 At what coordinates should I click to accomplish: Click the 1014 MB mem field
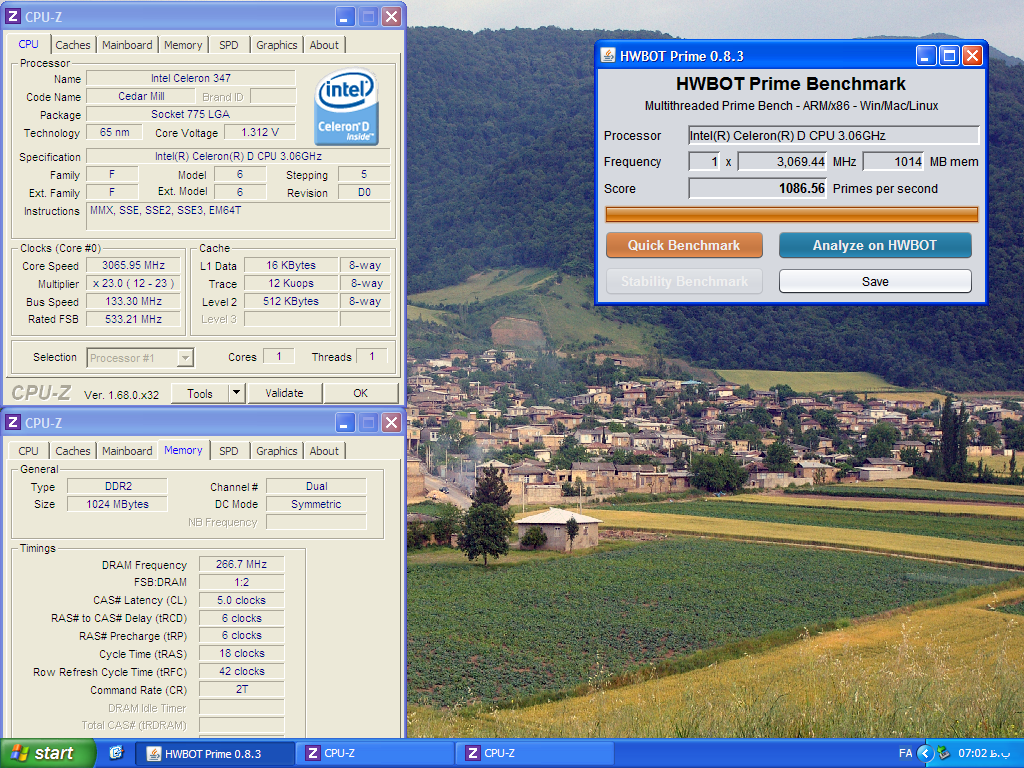[893, 161]
